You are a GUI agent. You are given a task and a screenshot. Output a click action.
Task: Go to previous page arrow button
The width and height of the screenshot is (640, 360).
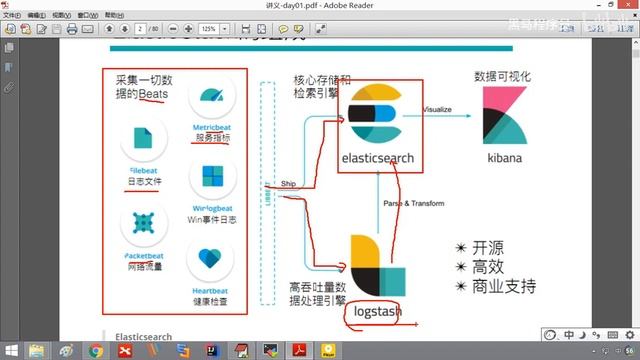pyautogui.click(x=109, y=29)
